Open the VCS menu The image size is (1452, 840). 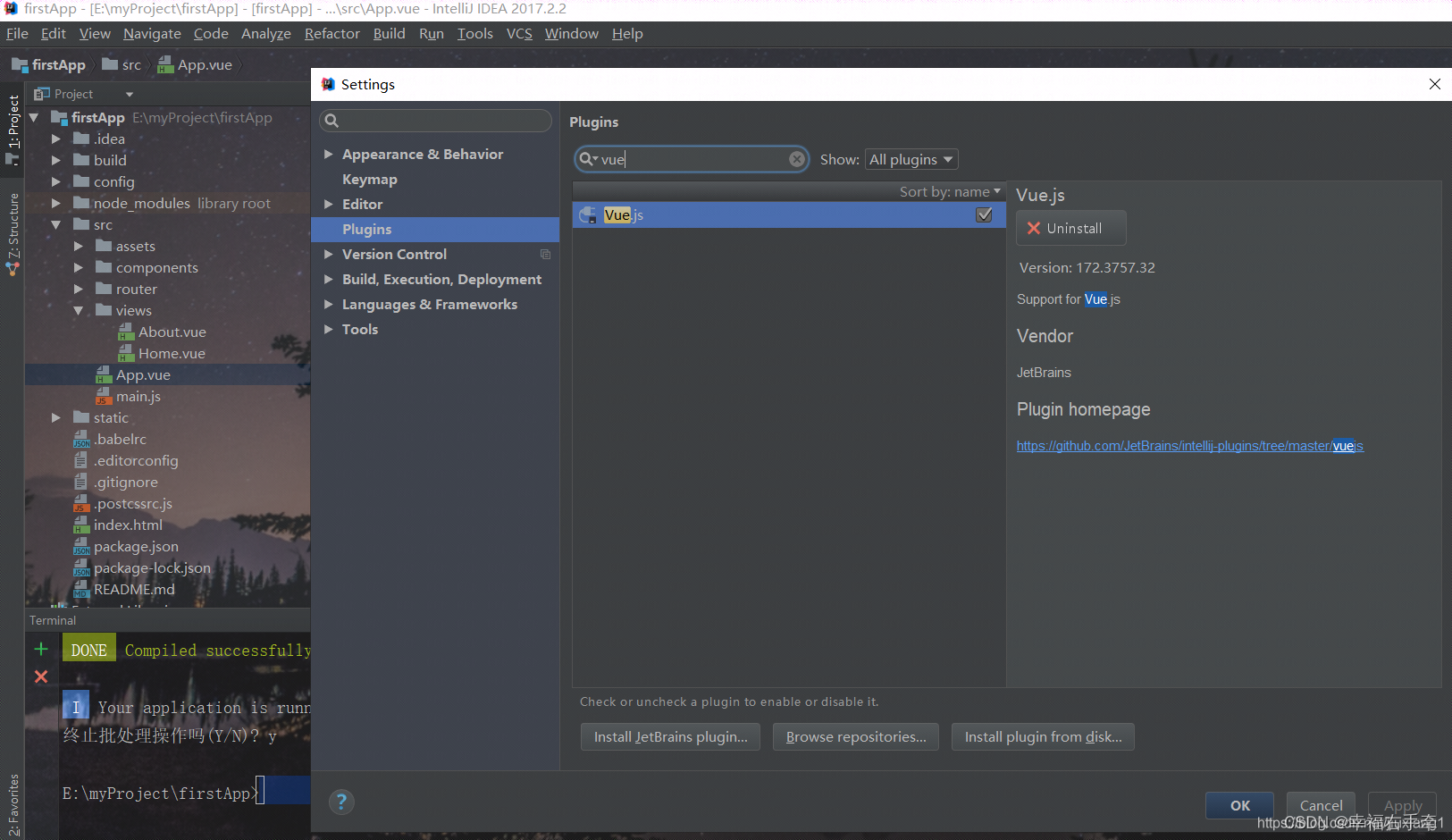pos(519,33)
